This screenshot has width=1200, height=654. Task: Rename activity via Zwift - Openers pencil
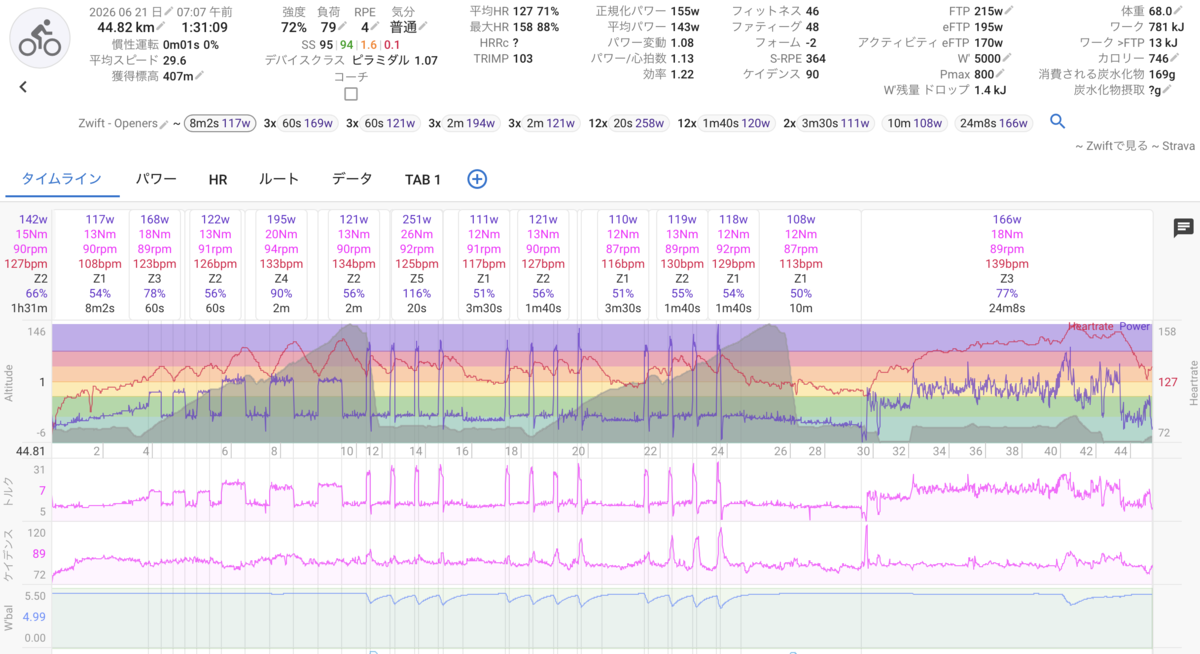coord(164,123)
